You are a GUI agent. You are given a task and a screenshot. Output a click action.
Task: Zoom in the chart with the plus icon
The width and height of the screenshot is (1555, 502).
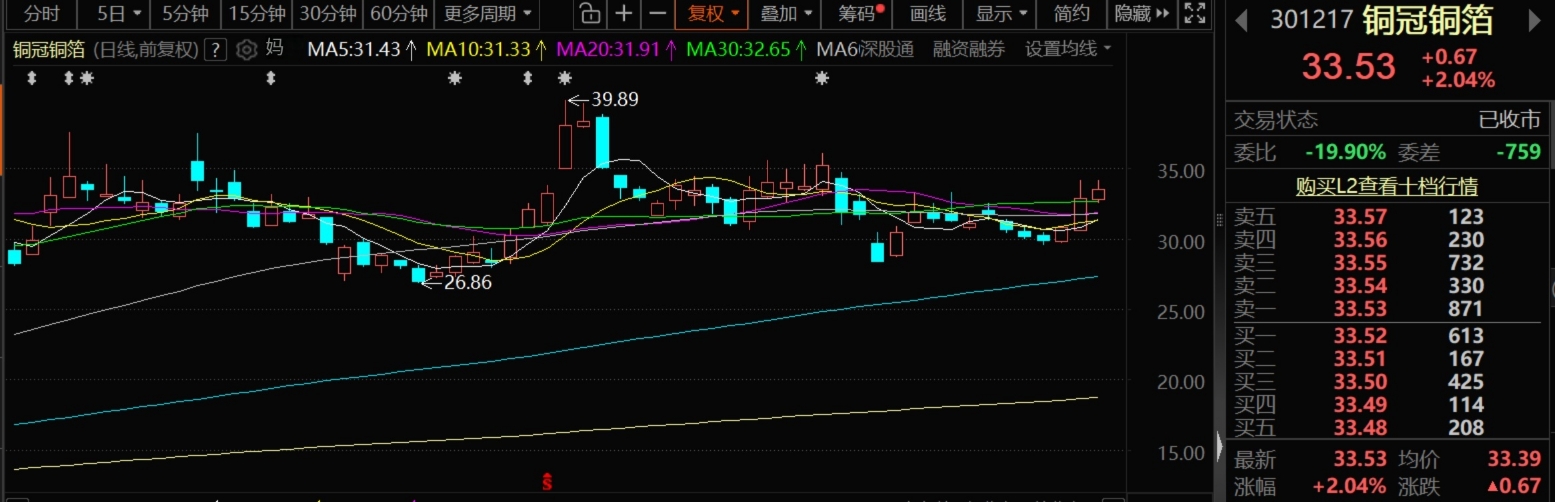(x=624, y=14)
